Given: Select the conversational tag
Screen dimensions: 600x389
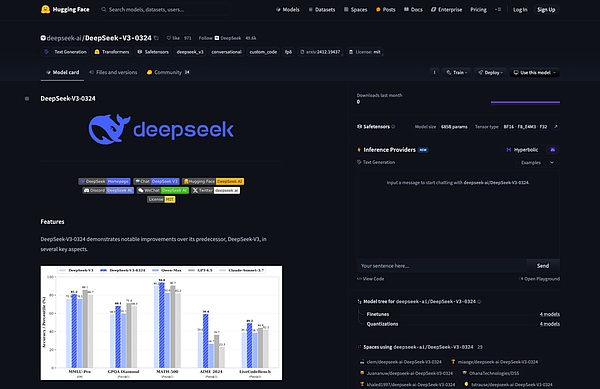Looking at the screenshot, I should coord(226,52).
